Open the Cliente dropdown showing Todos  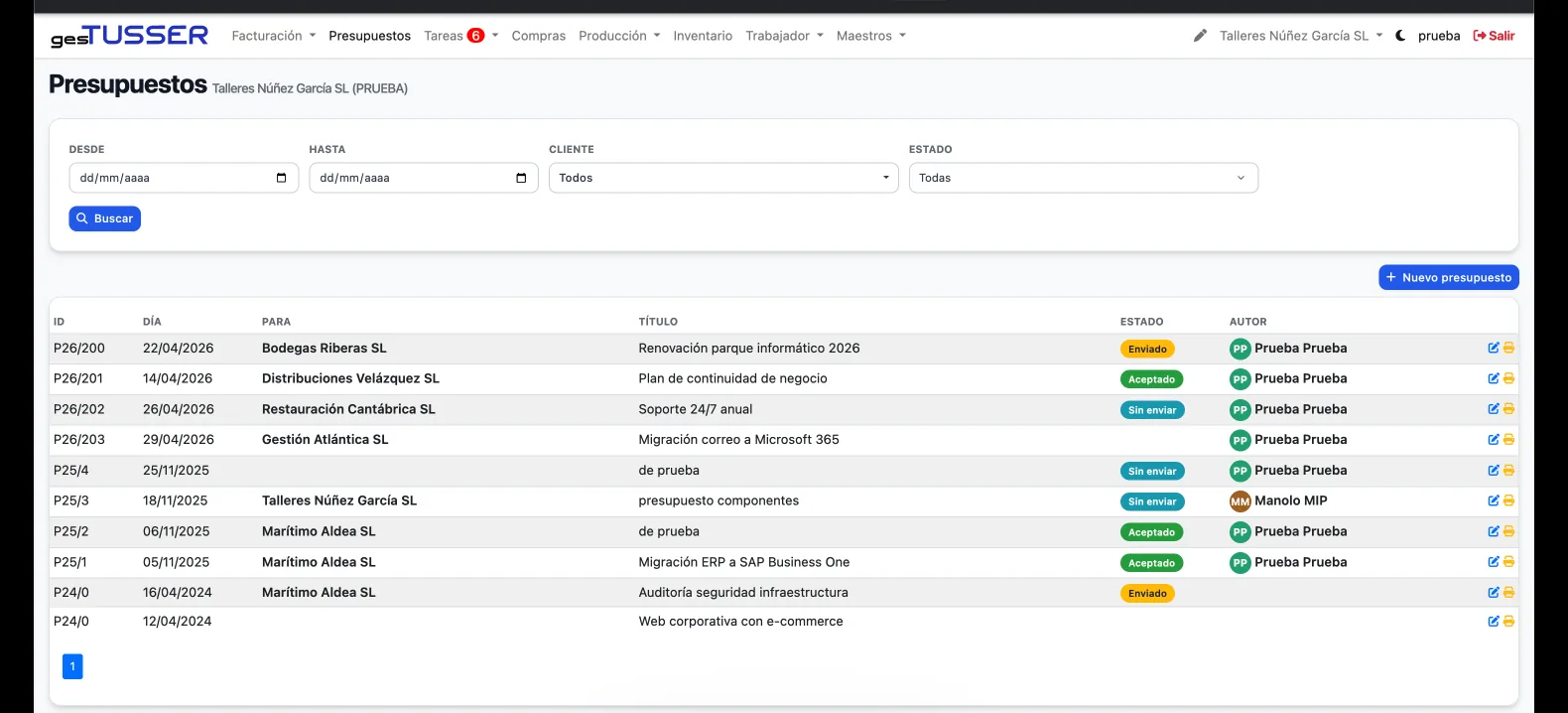point(722,178)
